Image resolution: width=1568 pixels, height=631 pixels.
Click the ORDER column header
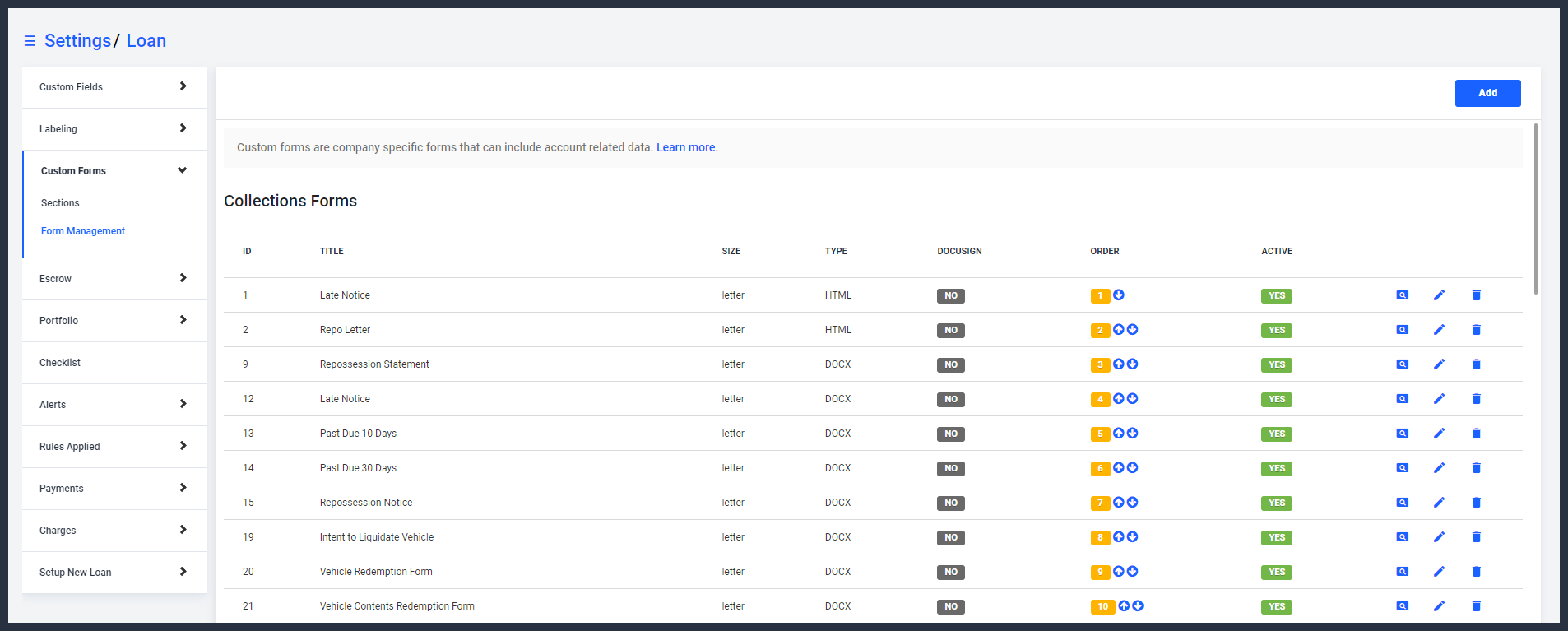pyautogui.click(x=1105, y=251)
